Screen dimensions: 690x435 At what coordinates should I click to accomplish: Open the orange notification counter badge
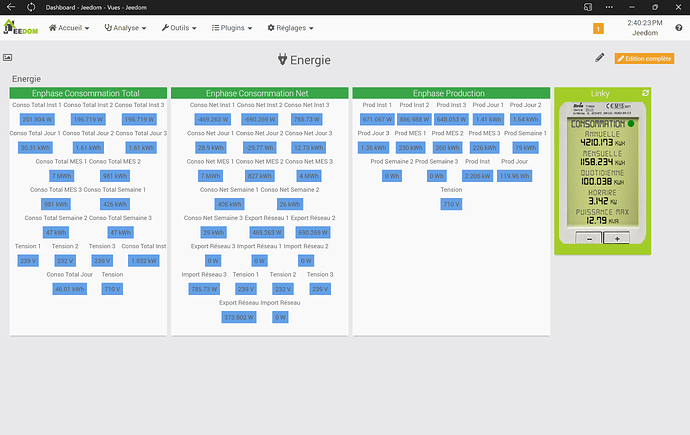pos(598,29)
